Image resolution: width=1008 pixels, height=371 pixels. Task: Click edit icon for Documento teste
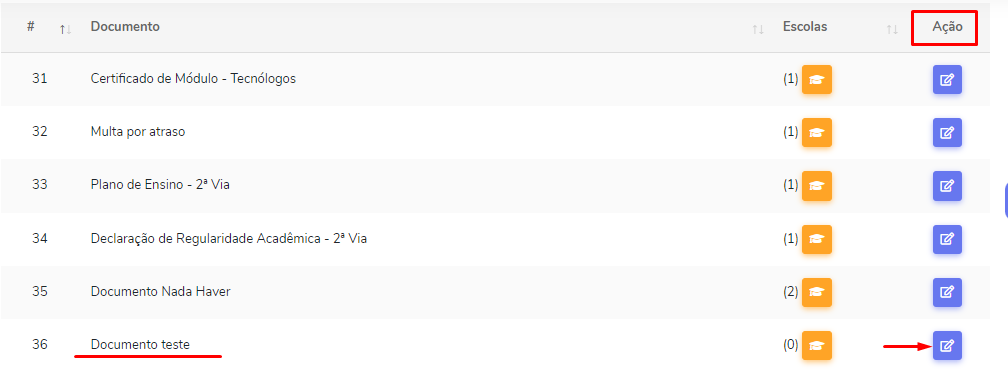click(947, 345)
